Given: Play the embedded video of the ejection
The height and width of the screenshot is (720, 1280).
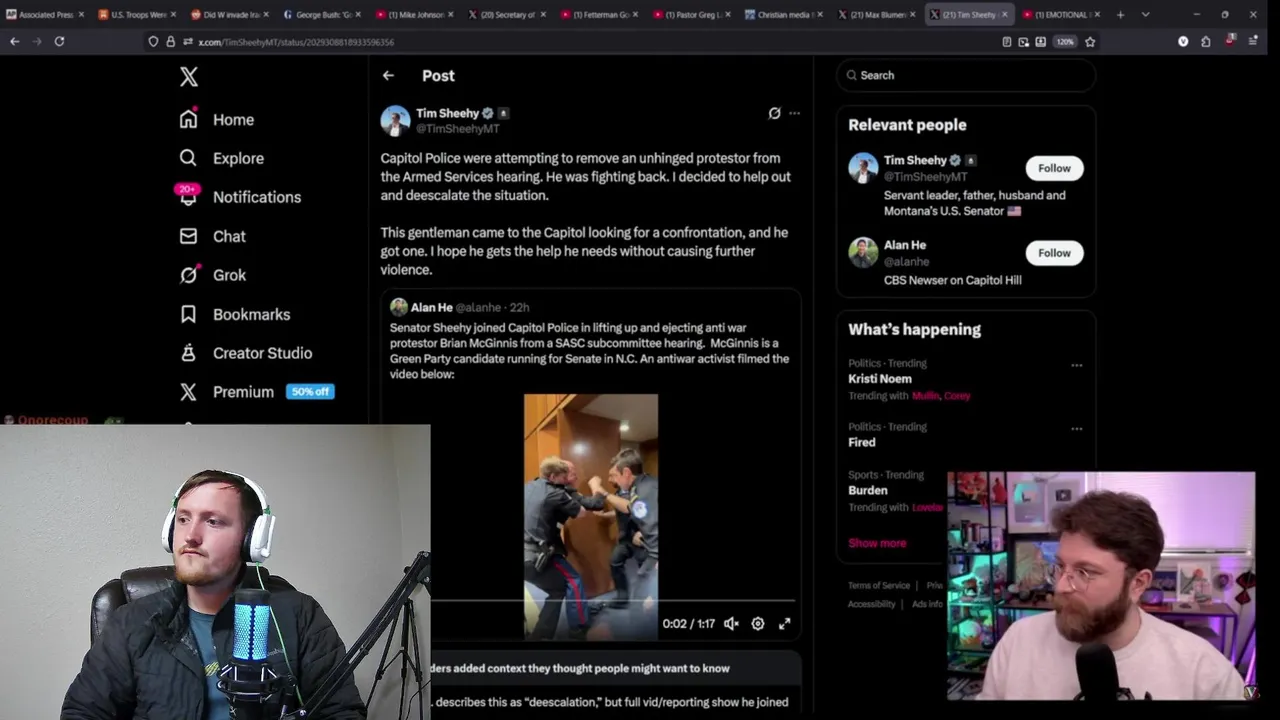Looking at the screenshot, I should click(x=591, y=516).
